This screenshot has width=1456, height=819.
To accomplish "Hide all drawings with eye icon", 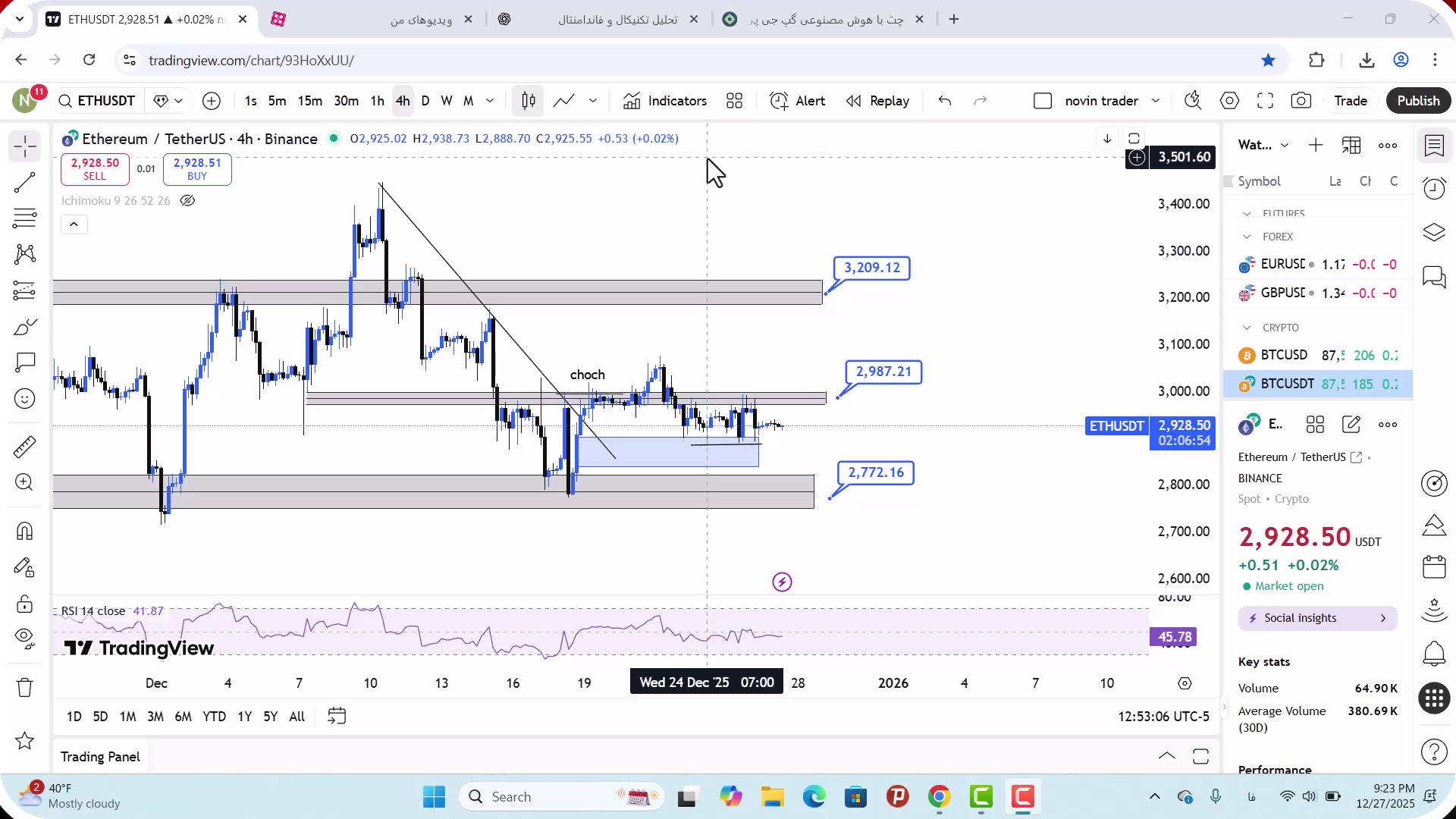I will pyautogui.click(x=25, y=639).
